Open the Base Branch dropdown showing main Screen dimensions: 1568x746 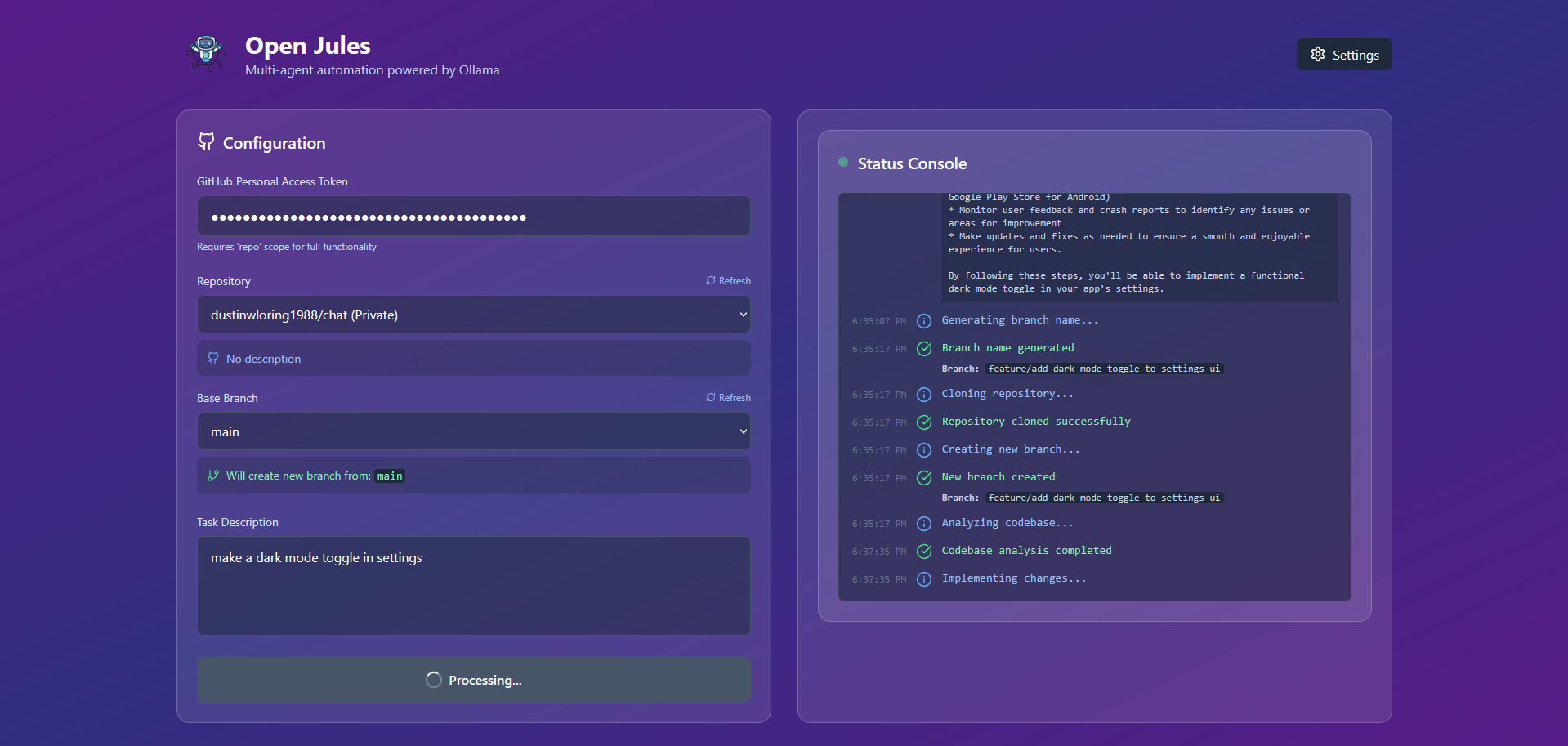pyautogui.click(x=474, y=431)
